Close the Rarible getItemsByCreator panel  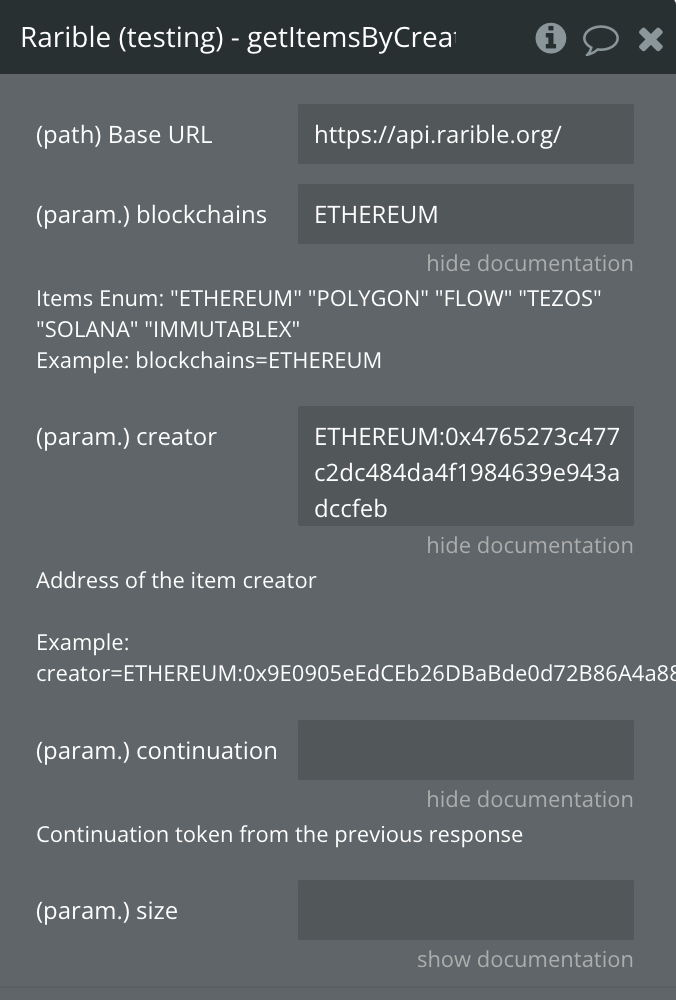pyautogui.click(x=650, y=39)
